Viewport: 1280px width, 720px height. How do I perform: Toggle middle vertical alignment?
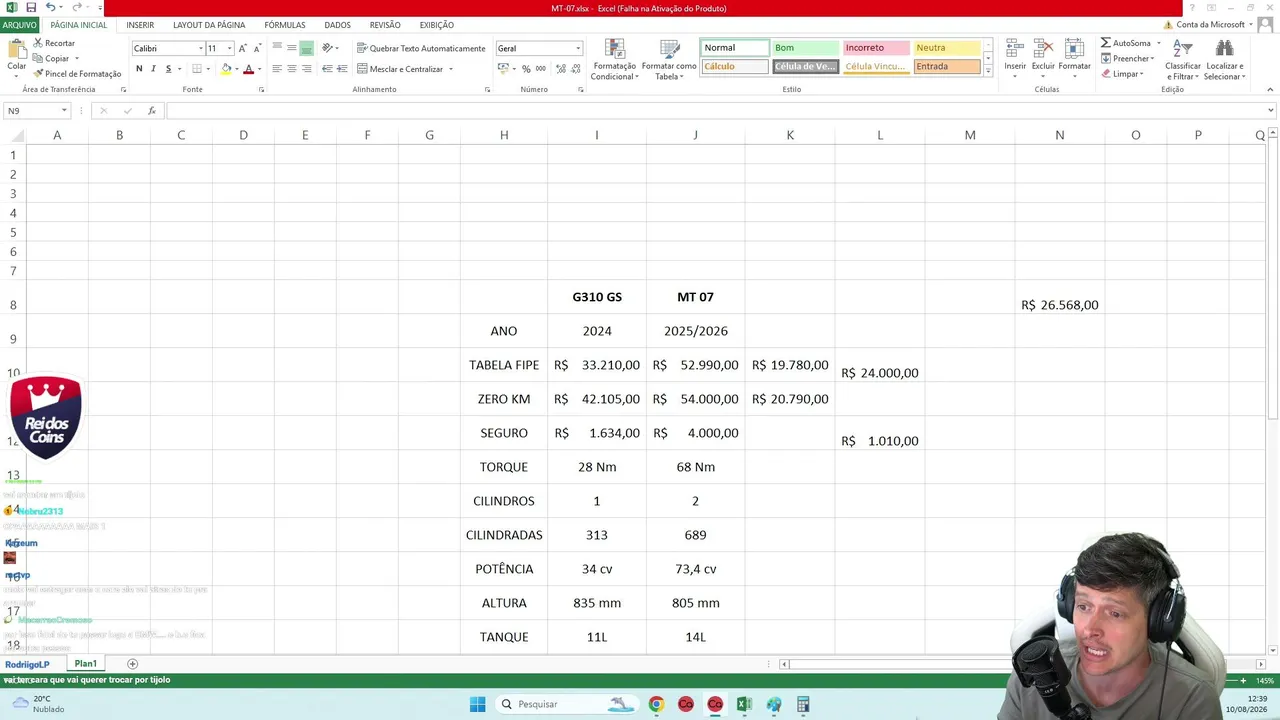point(292,48)
